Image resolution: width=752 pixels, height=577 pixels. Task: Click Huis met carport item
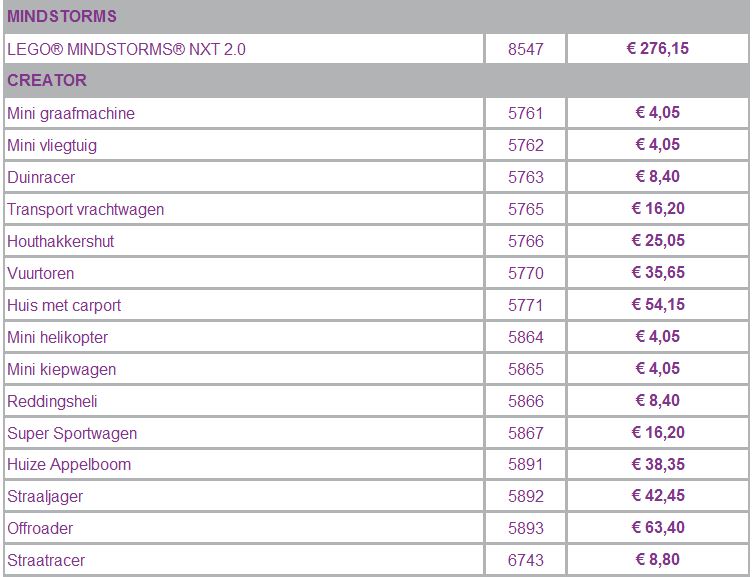coord(64,305)
